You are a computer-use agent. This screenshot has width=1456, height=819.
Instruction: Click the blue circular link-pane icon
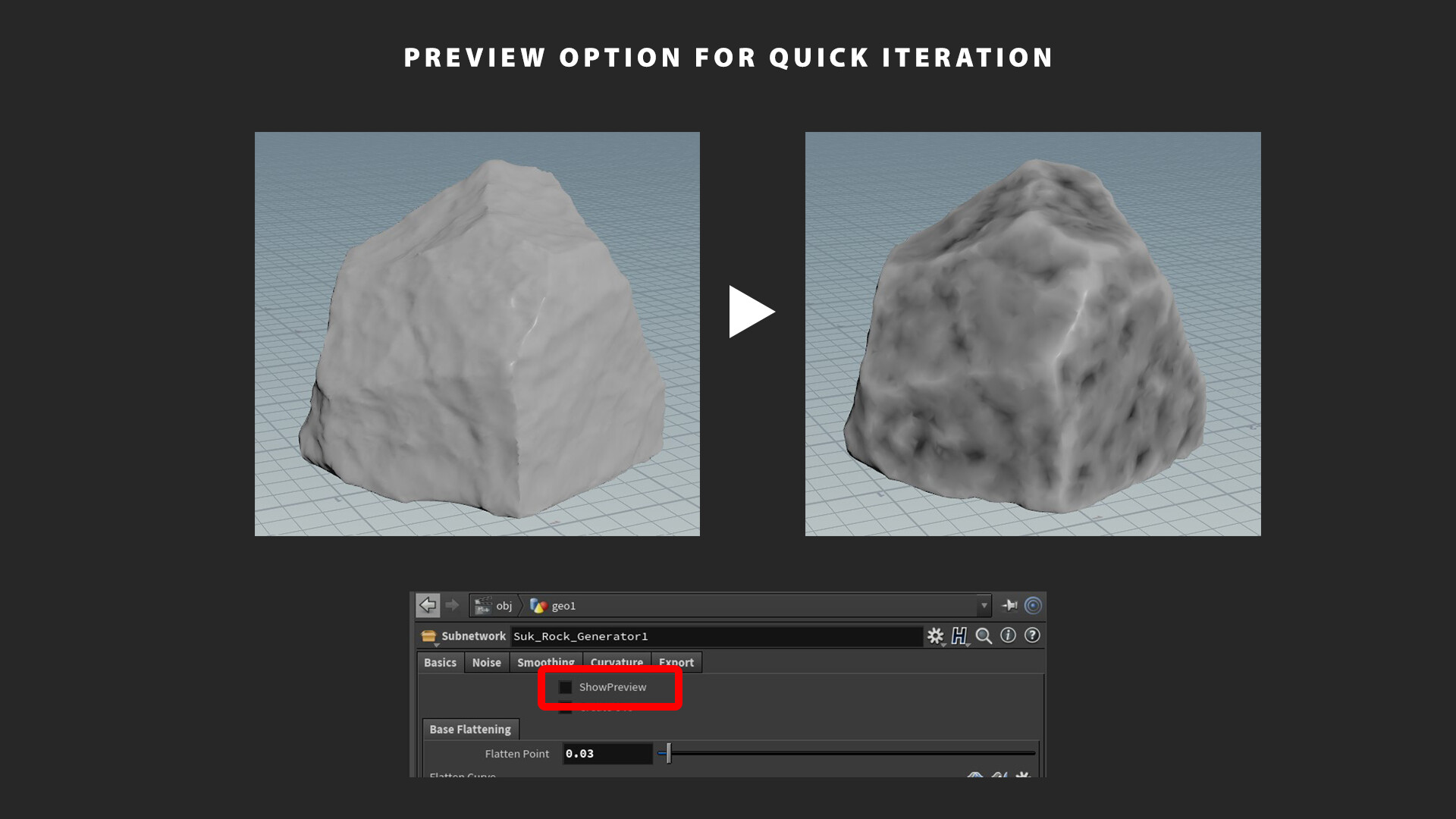tap(1033, 605)
